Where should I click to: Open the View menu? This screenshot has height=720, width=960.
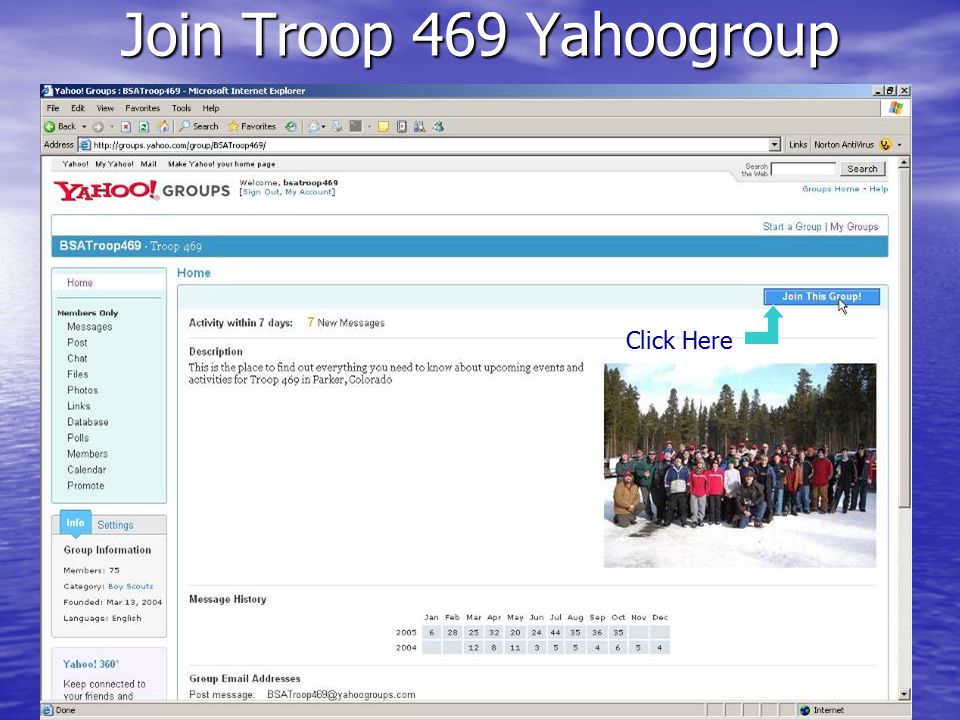click(x=105, y=108)
